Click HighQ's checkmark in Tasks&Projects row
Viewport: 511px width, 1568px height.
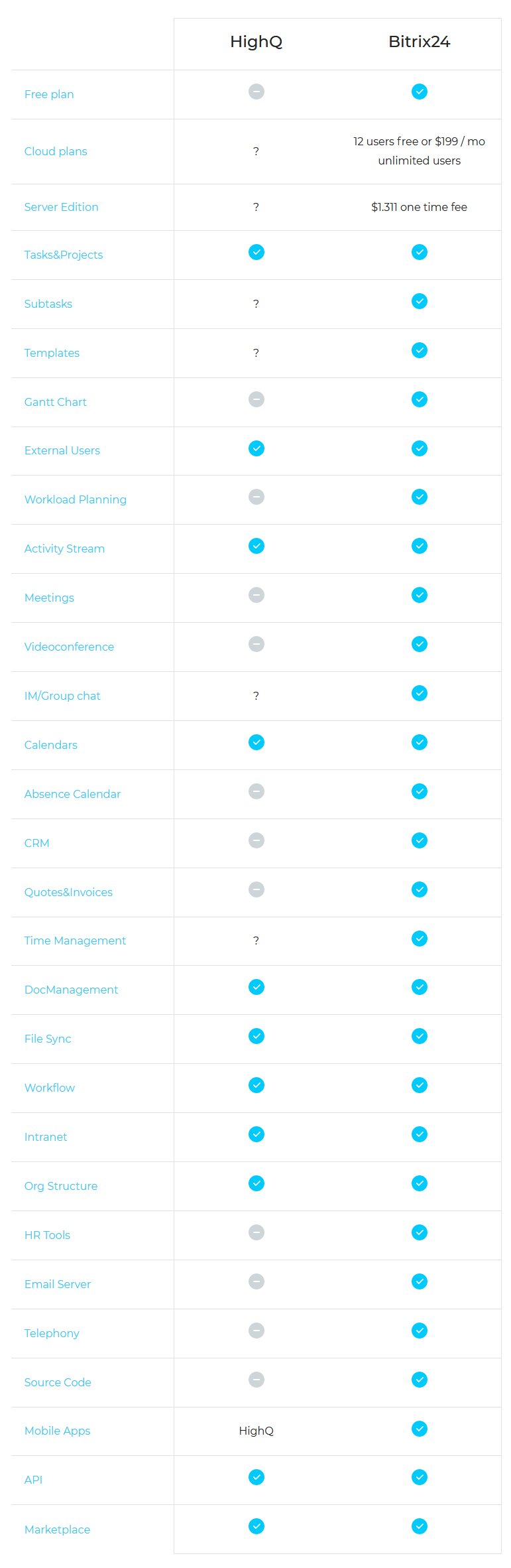(x=256, y=252)
